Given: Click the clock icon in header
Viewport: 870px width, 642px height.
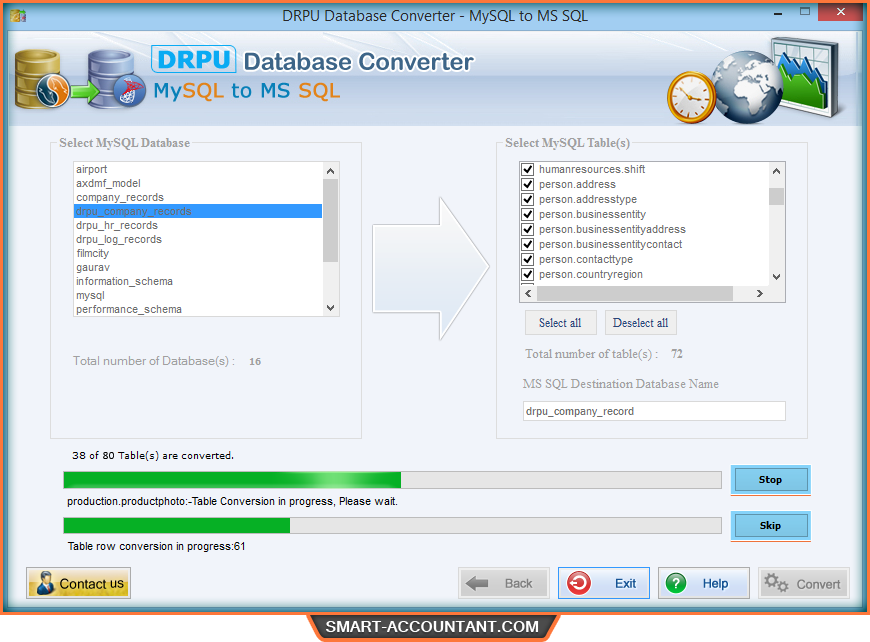Looking at the screenshot, I should tap(691, 98).
